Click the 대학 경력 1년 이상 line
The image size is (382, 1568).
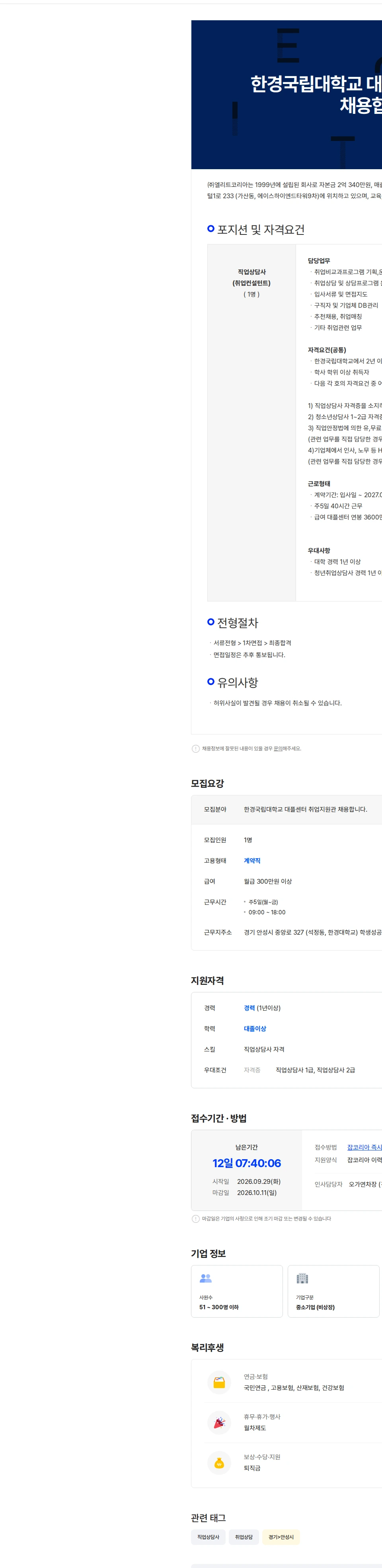(x=337, y=562)
